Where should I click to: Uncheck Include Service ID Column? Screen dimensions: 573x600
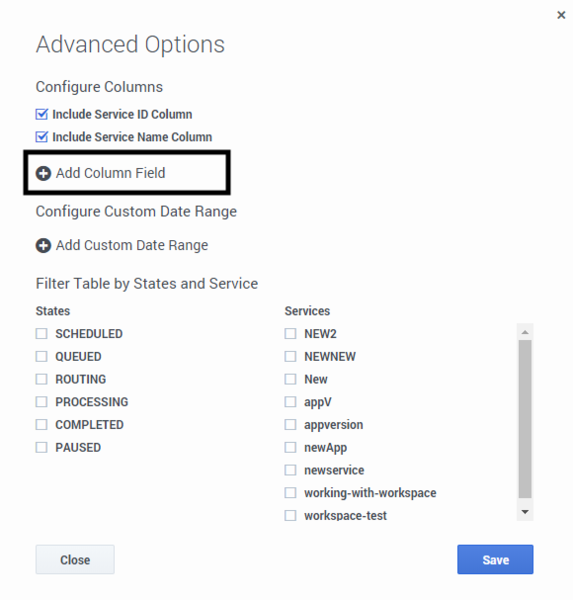pos(41,114)
